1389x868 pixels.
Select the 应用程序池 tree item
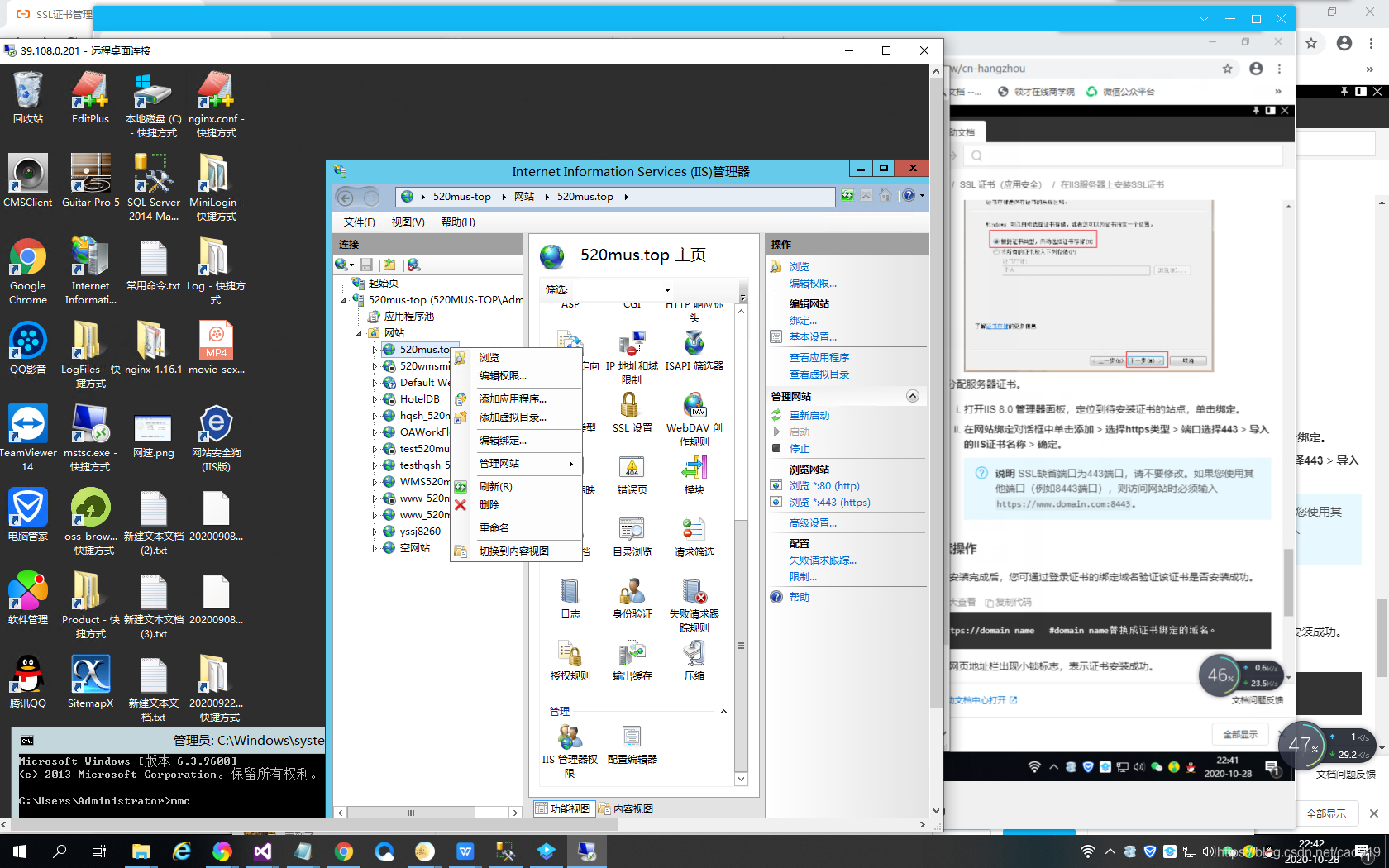[409, 317]
